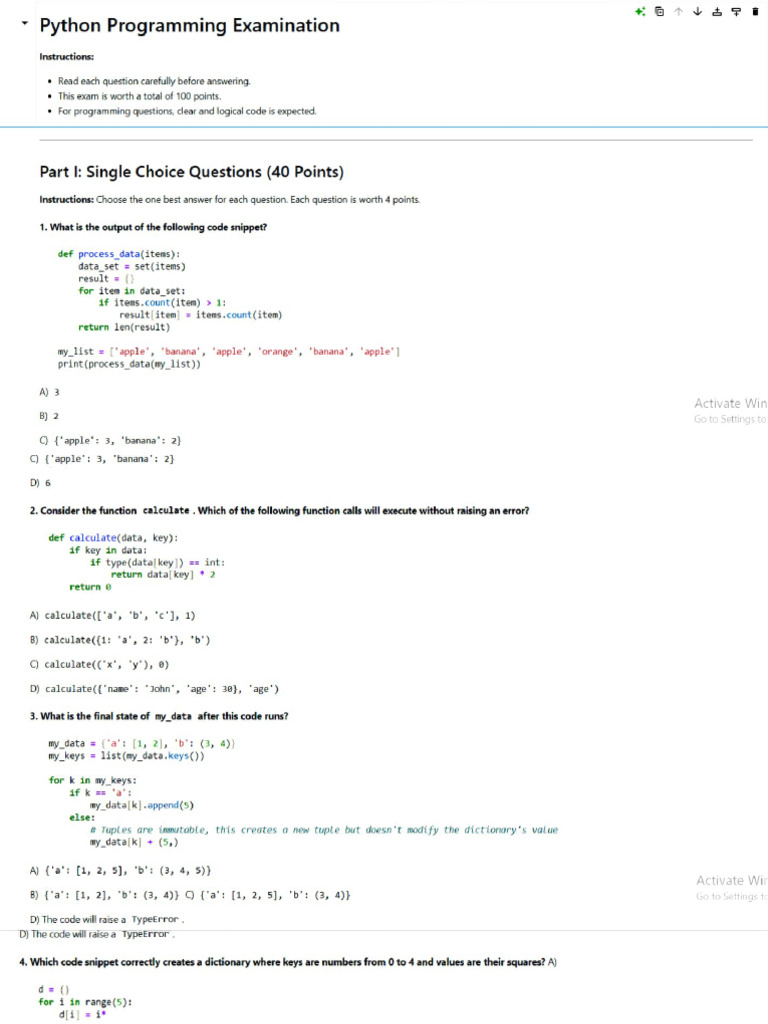
Task: Duplicate the cell using the copy icon
Action: (x=659, y=12)
